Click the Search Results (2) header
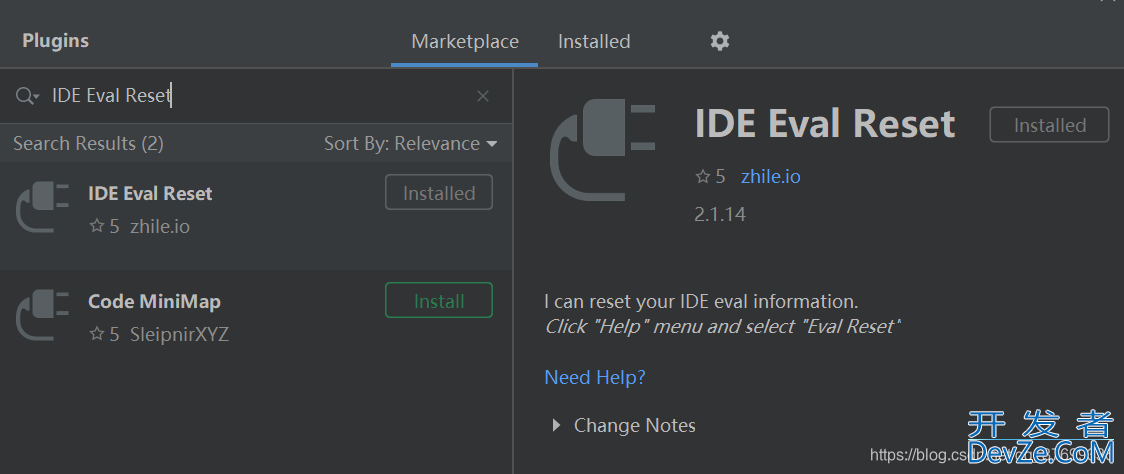This screenshot has width=1124, height=474. tap(88, 143)
